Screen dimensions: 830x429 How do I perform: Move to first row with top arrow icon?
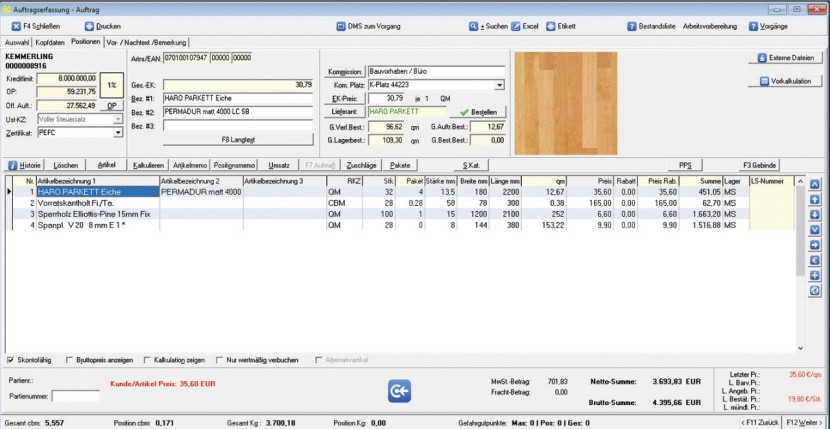(x=814, y=184)
